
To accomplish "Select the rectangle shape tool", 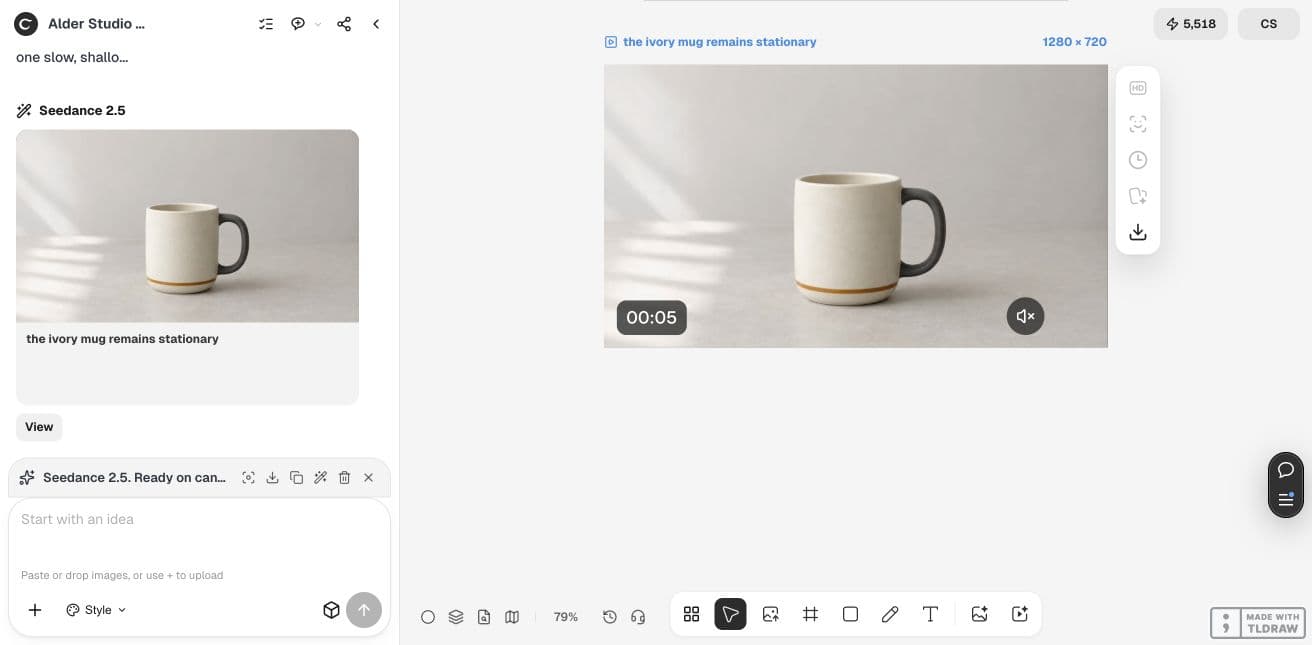I will coord(850,614).
